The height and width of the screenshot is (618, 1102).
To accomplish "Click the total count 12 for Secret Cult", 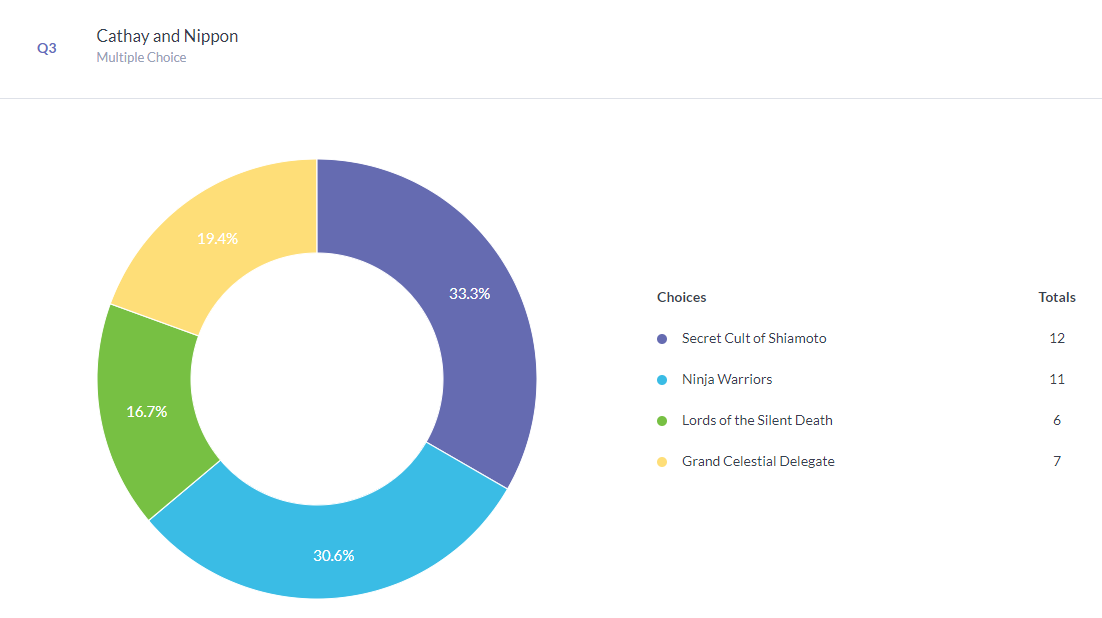I will click(1057, 338).
